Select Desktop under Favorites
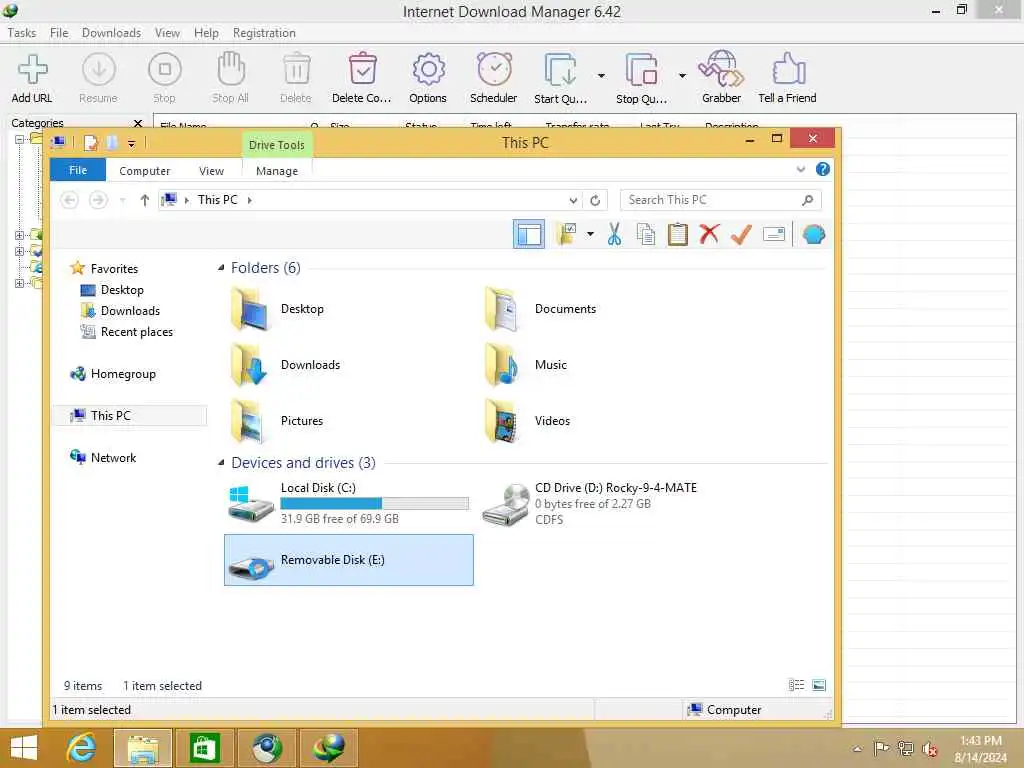 [122, 289]
